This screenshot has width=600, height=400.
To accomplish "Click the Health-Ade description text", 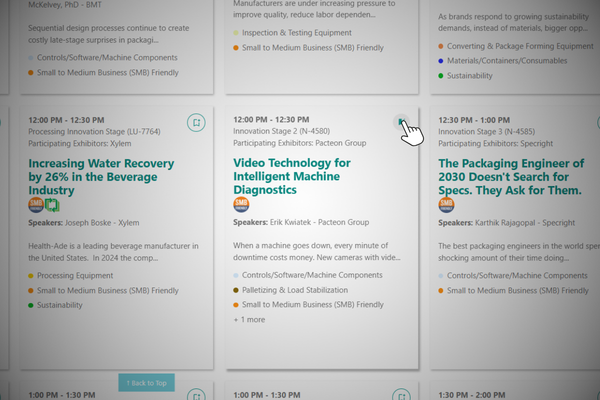I will [113, 252].
